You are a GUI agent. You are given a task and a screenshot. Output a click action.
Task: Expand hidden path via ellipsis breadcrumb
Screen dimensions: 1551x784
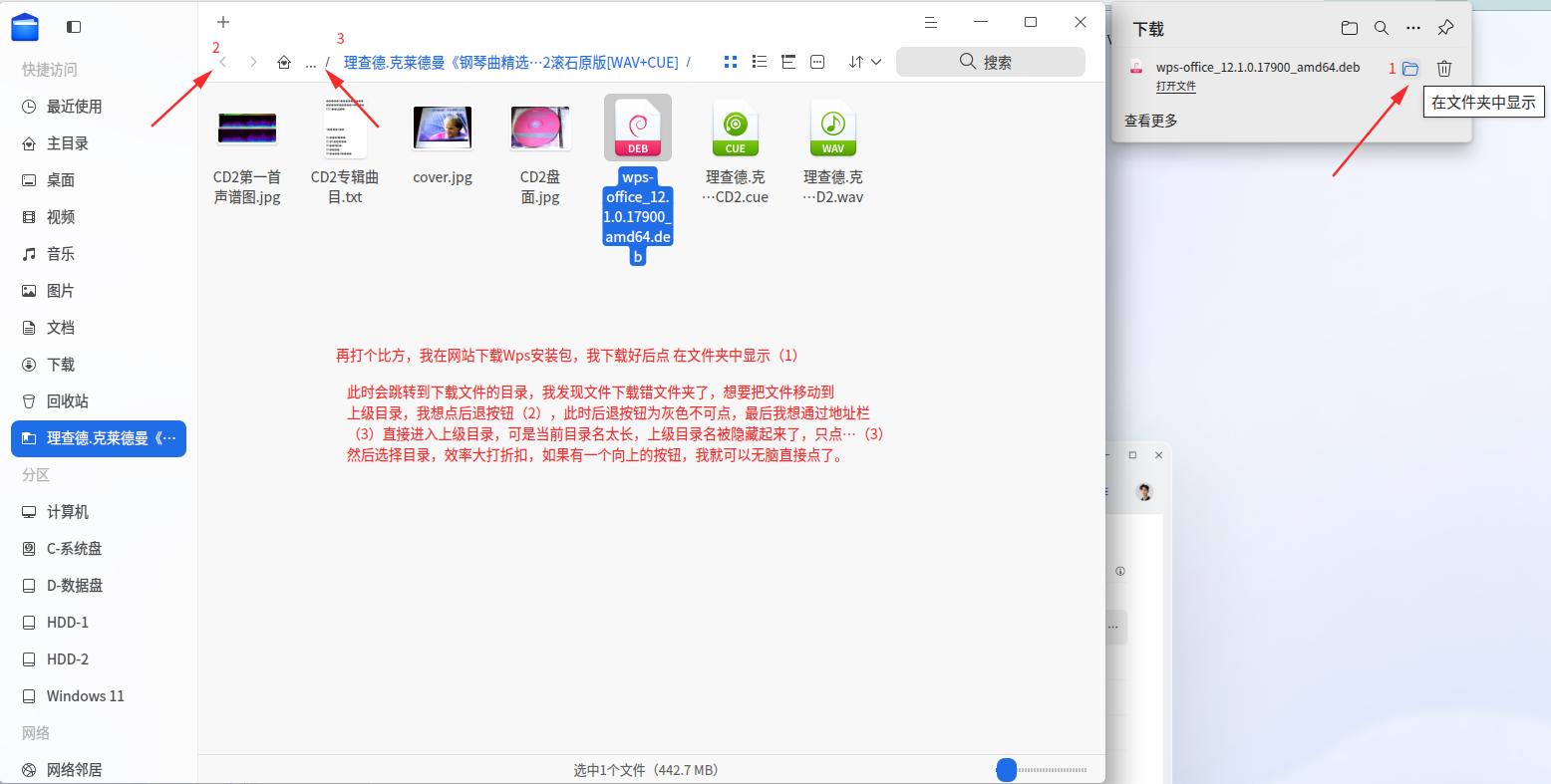[311, 62]
